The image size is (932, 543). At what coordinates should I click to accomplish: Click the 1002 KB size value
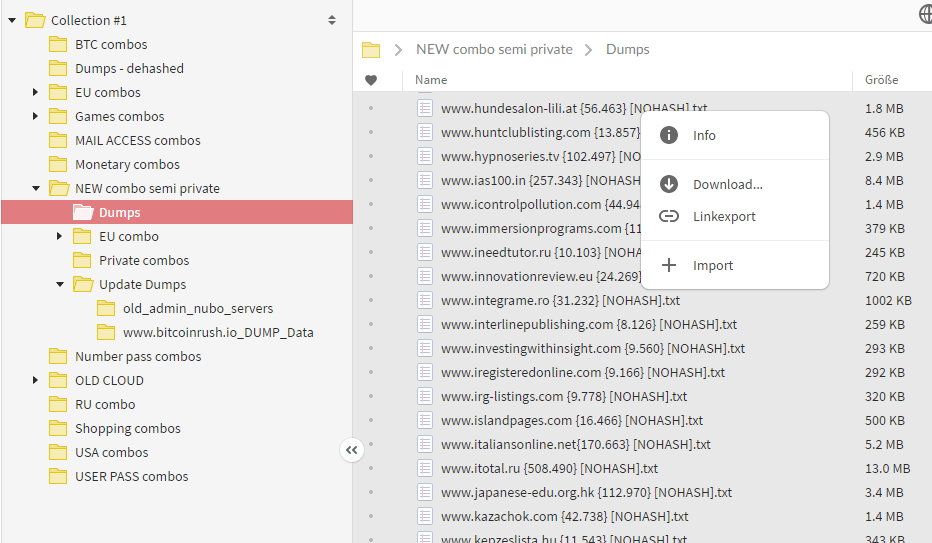click(888, 300)
